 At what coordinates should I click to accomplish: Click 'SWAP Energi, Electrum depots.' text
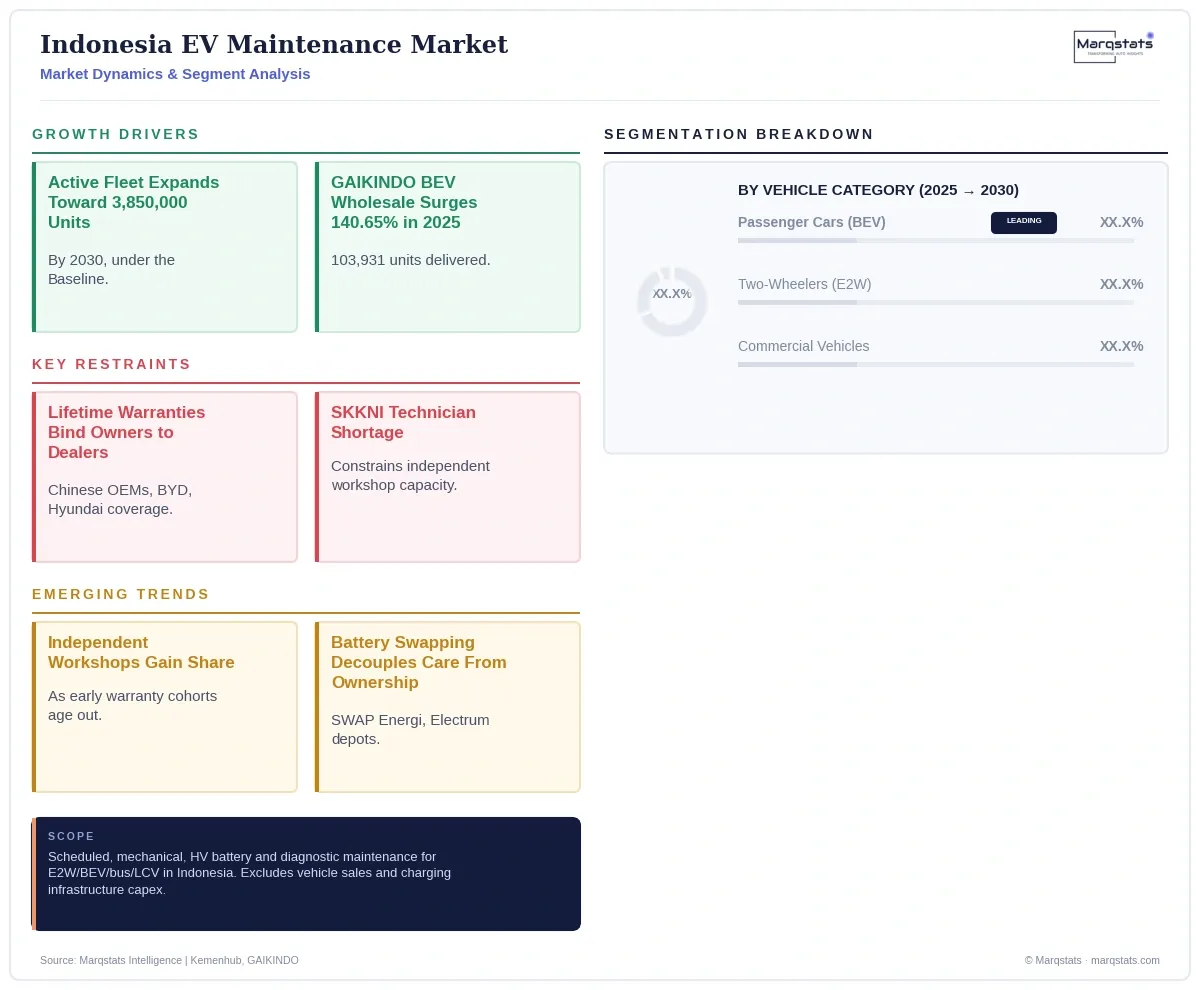click(x=410, y=729)
